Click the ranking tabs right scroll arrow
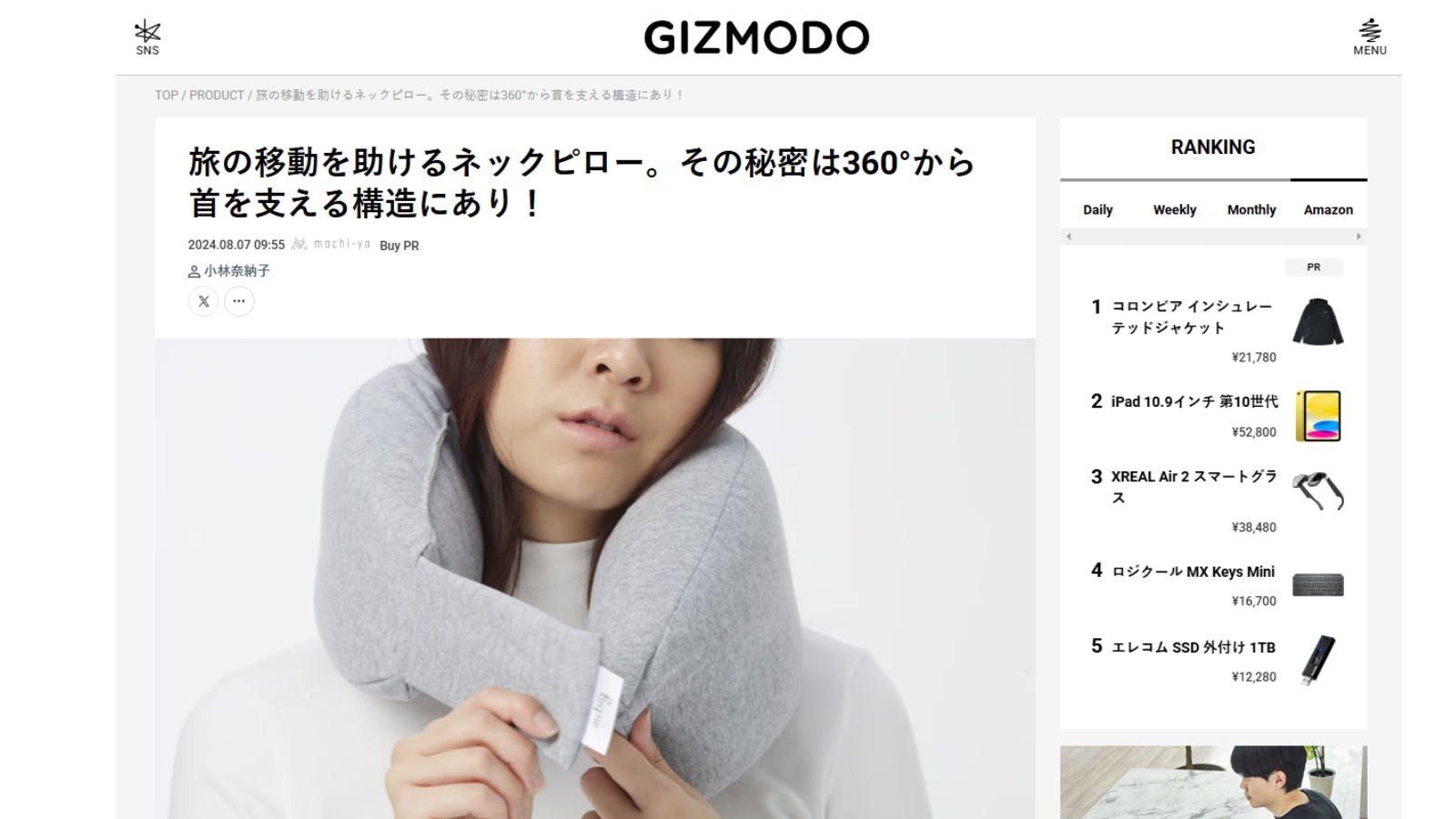This screenshot has height=819, width=1456. 1359,237
